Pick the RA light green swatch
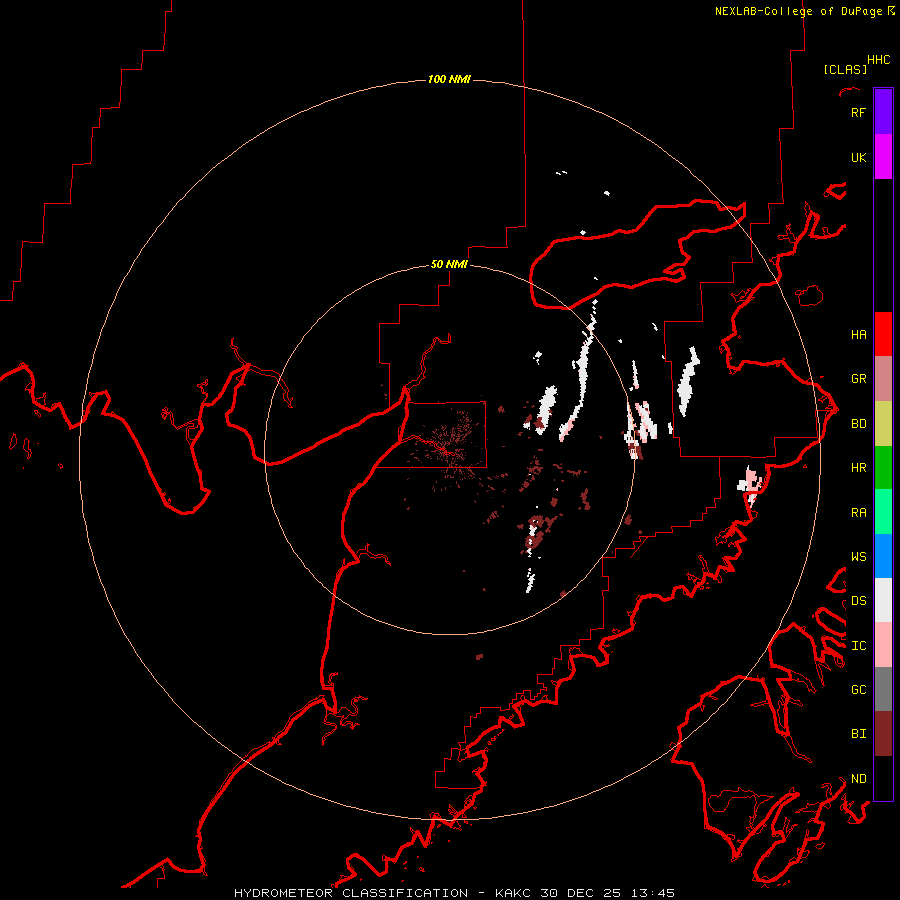The image size is (900, 900). pyautogui.click(x=883, y=511)
